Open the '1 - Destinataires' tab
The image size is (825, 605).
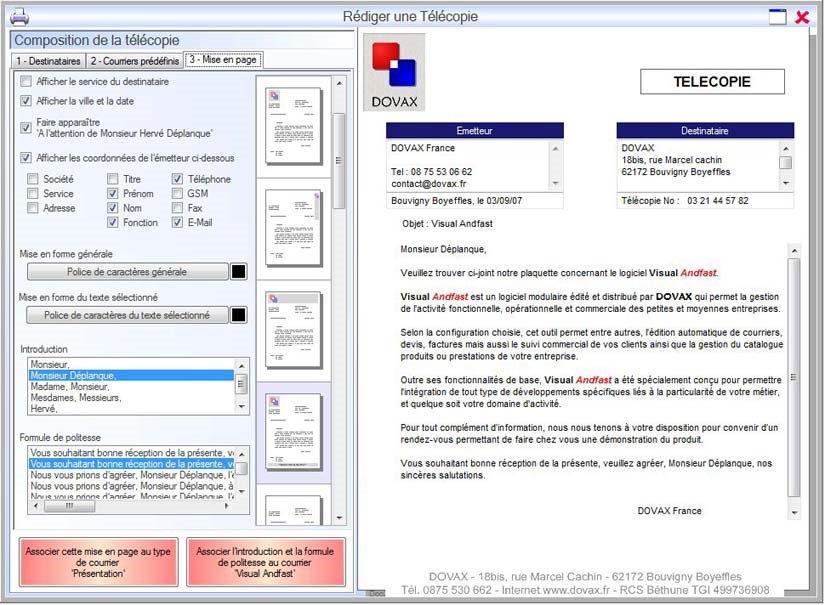[x=48, y=61]
